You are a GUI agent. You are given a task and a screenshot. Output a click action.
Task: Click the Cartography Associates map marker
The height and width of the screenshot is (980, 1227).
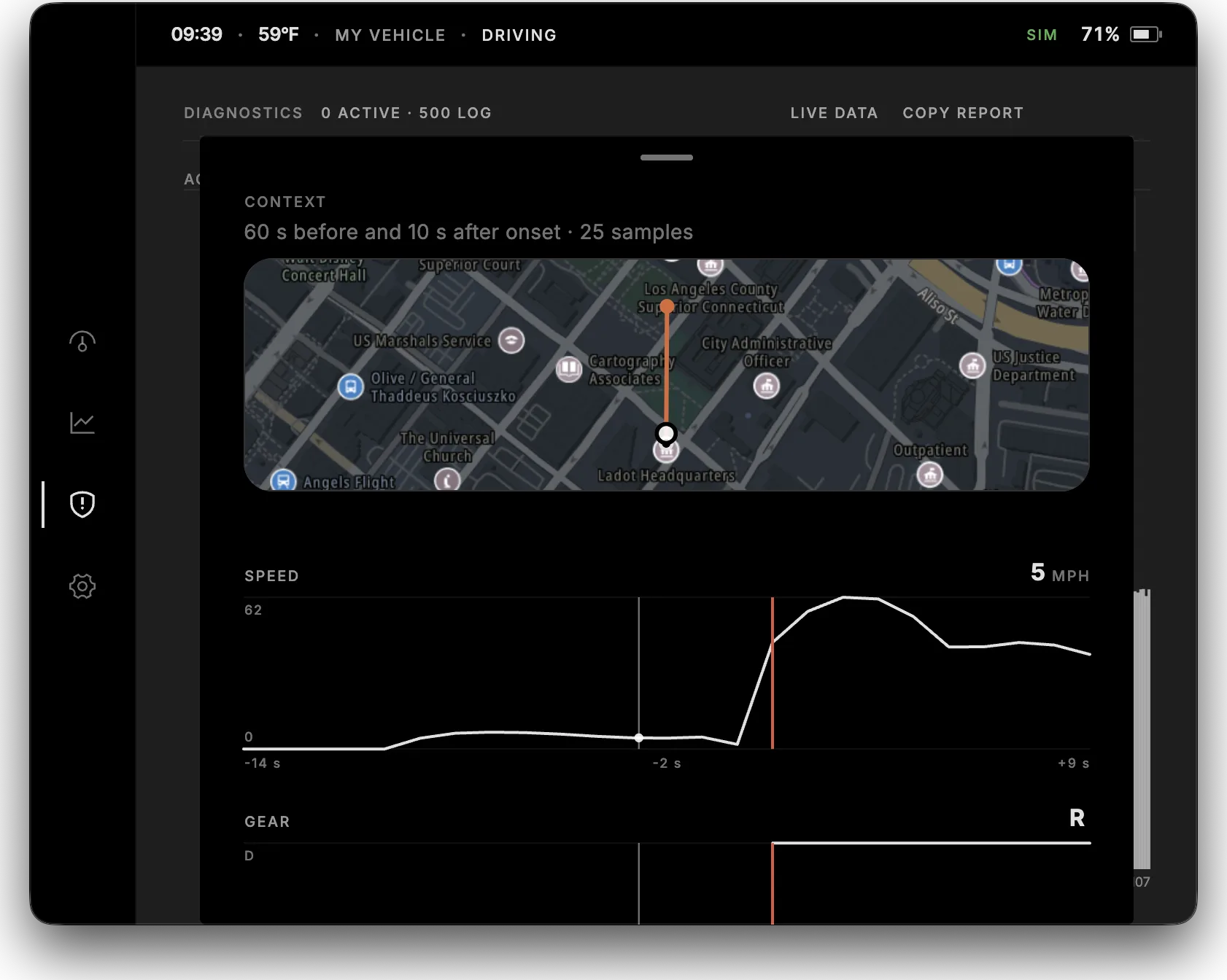(568, 369)
